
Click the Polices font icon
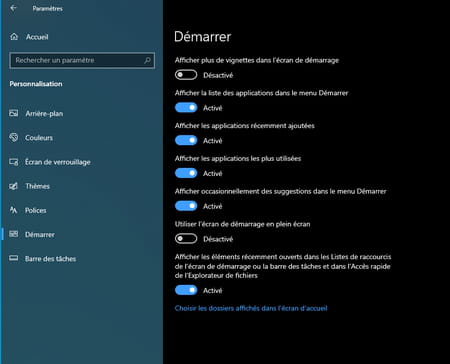(14, 210)
